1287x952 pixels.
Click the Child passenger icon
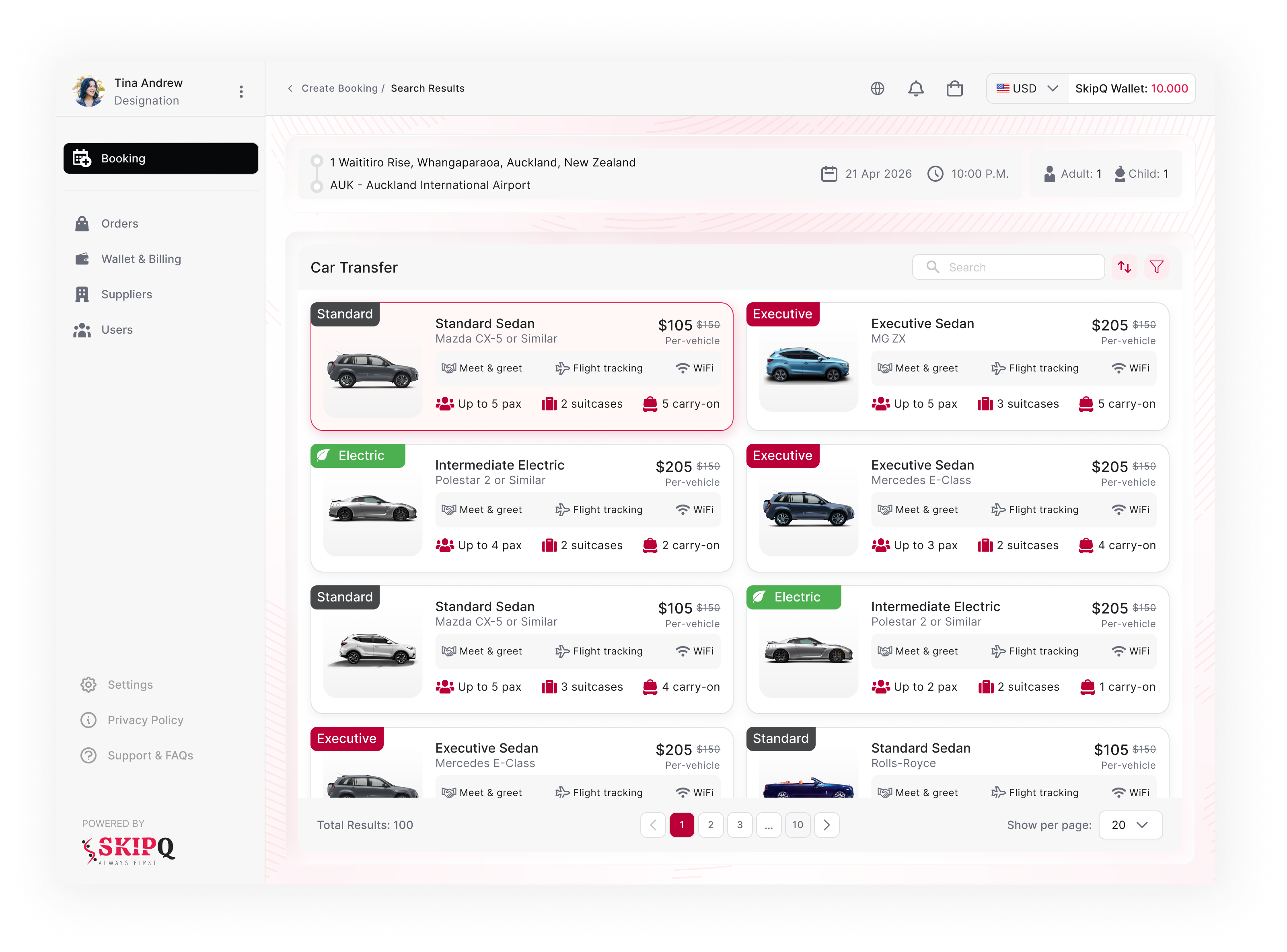pos(1119,173)
